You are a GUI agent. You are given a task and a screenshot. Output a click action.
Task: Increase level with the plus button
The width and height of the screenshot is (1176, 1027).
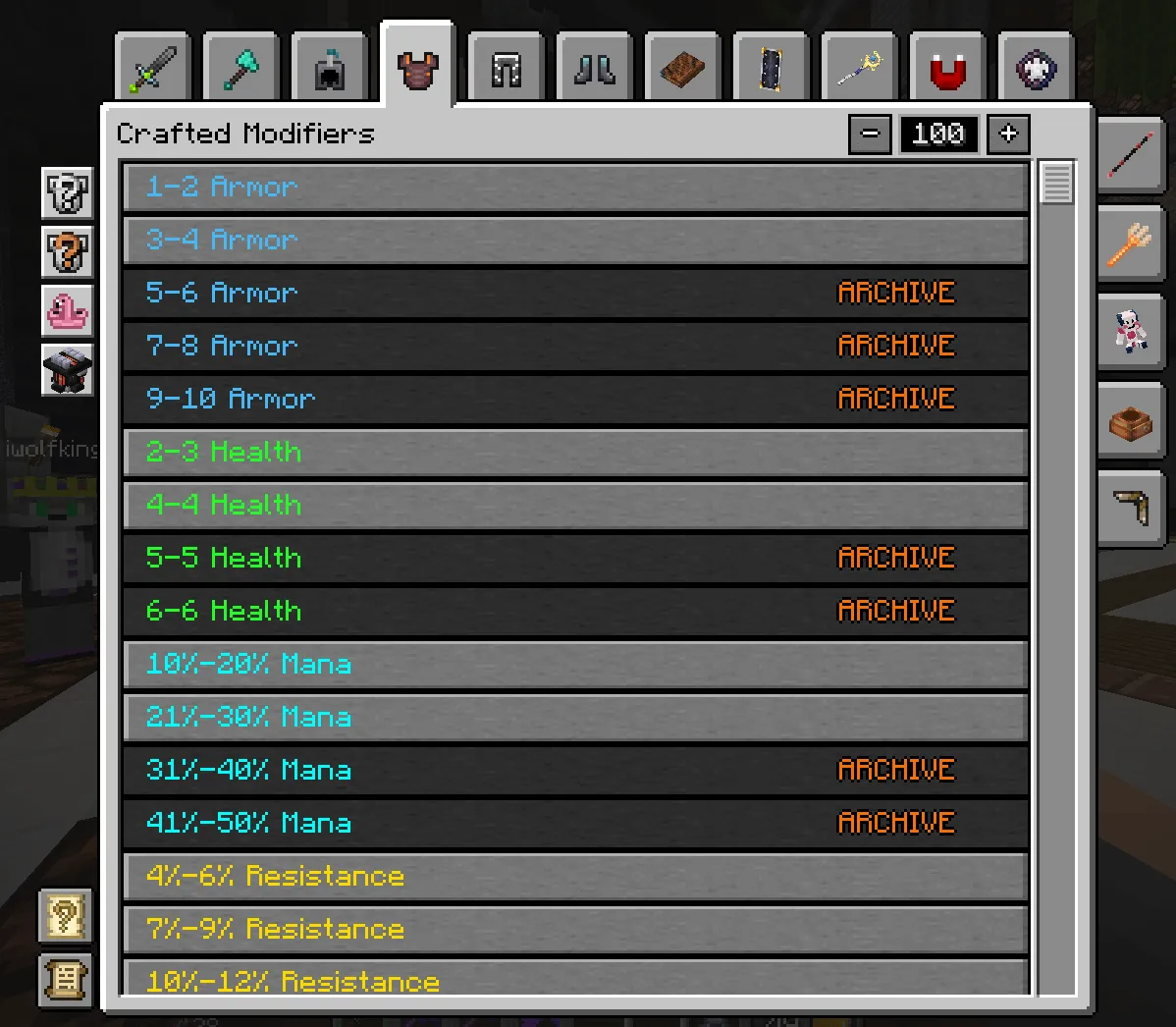pos(1008,135)
